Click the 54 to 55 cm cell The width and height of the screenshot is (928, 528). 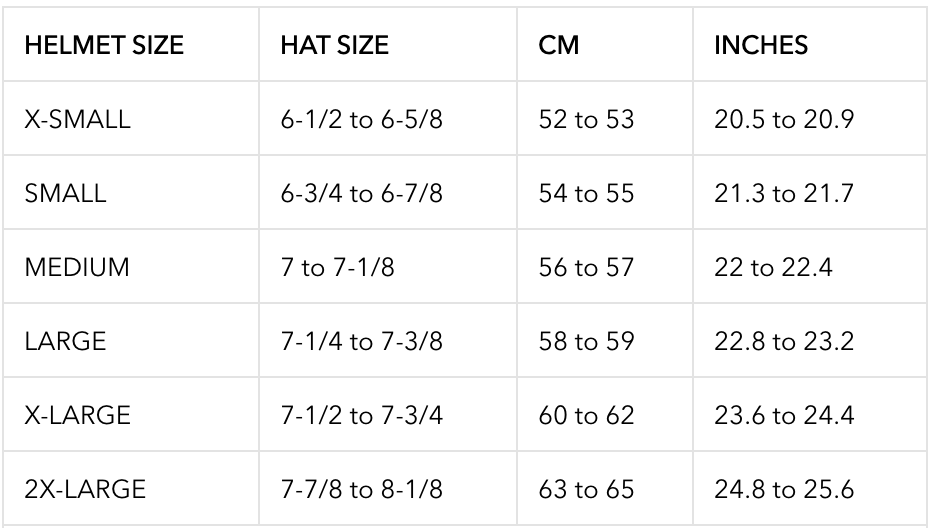tap(605, 192)
